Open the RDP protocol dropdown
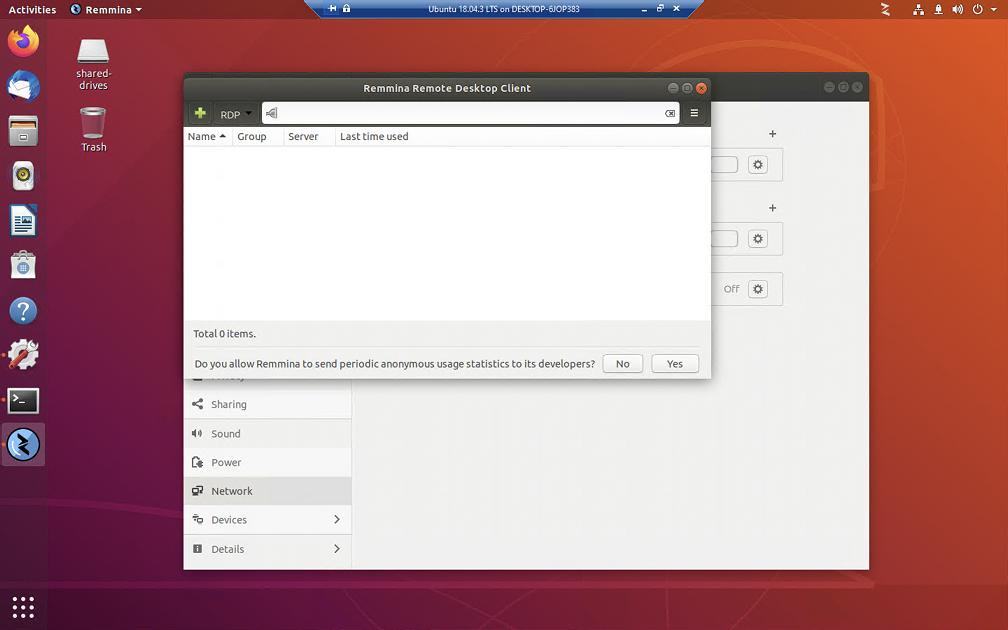Screen dimensions: 1008x630 tap(235, 114)
